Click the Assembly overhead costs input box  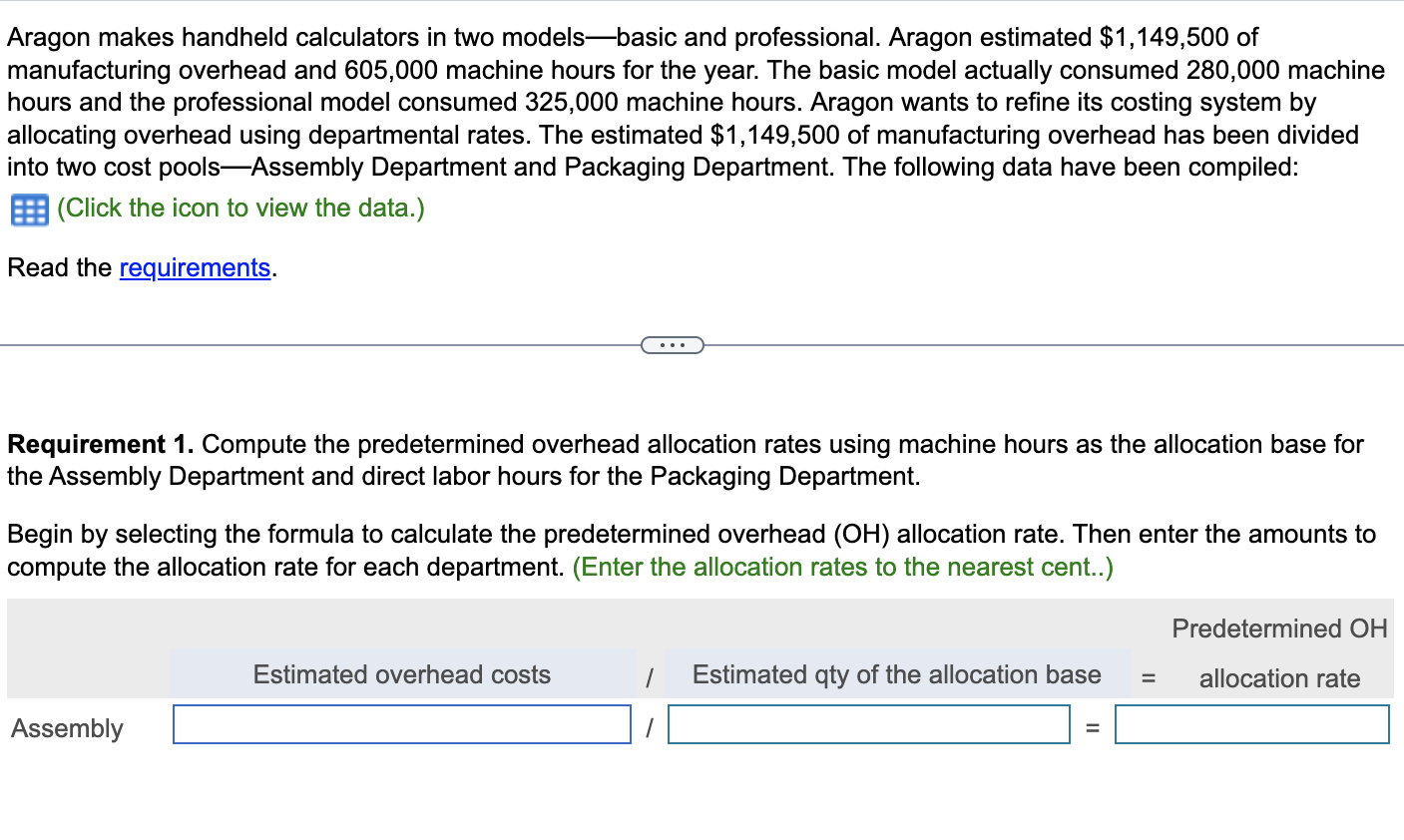point(401,724)
